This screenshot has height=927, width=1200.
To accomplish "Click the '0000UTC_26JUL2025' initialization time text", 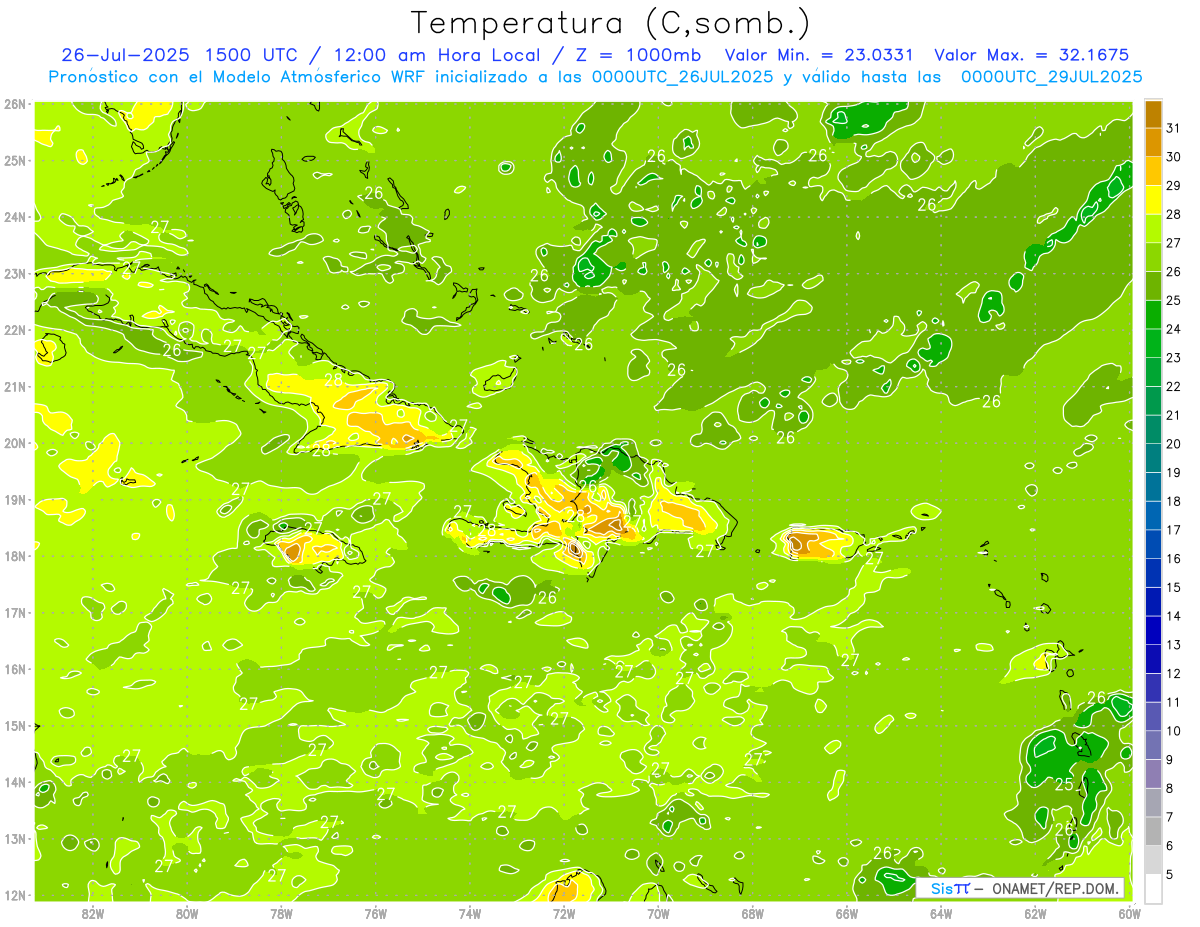I will (x=682, y=76).
